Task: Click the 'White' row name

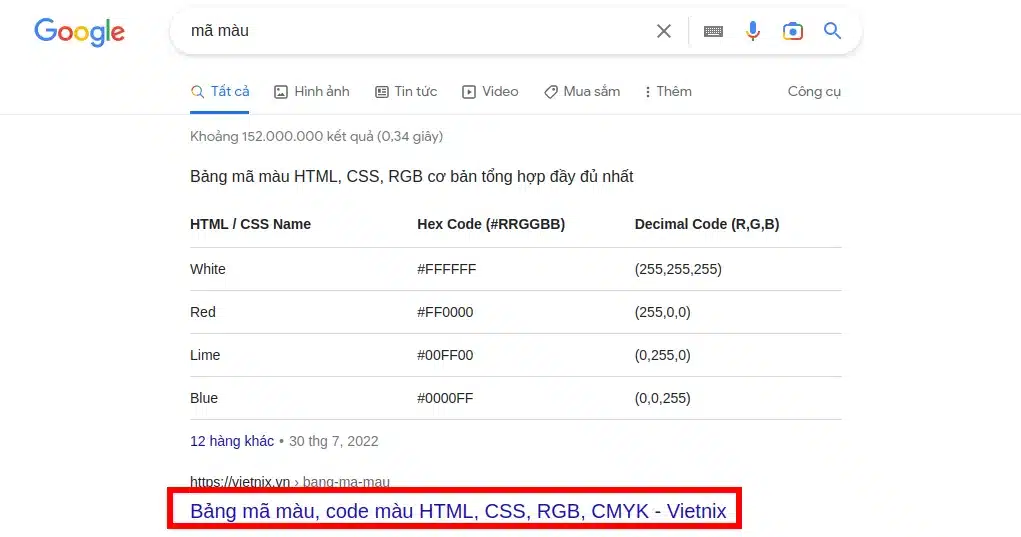Action: 208,269
